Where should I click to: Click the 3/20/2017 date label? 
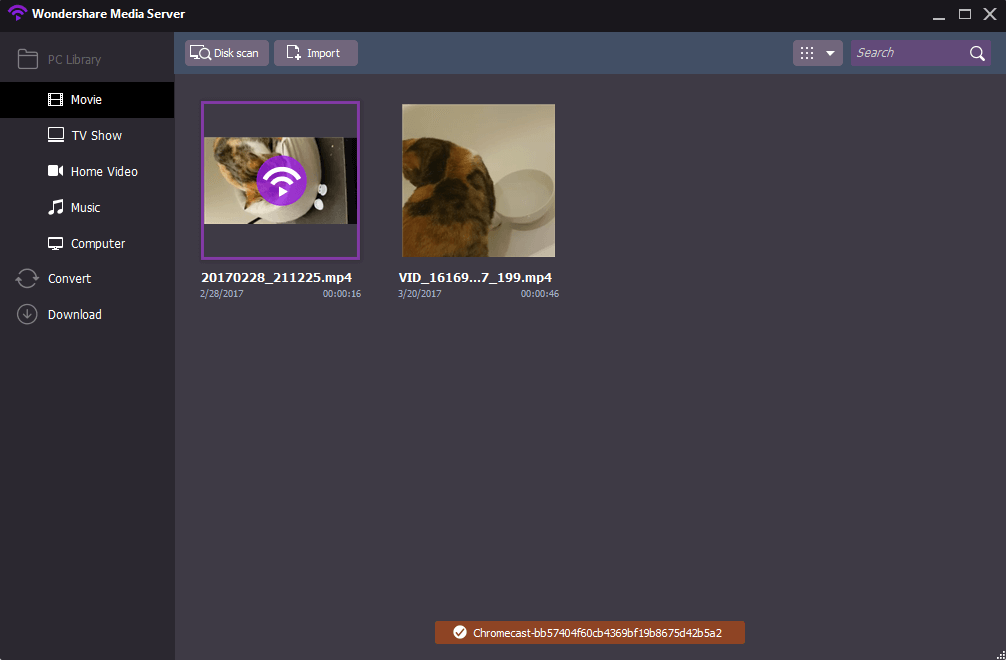[x=420, y=294]
